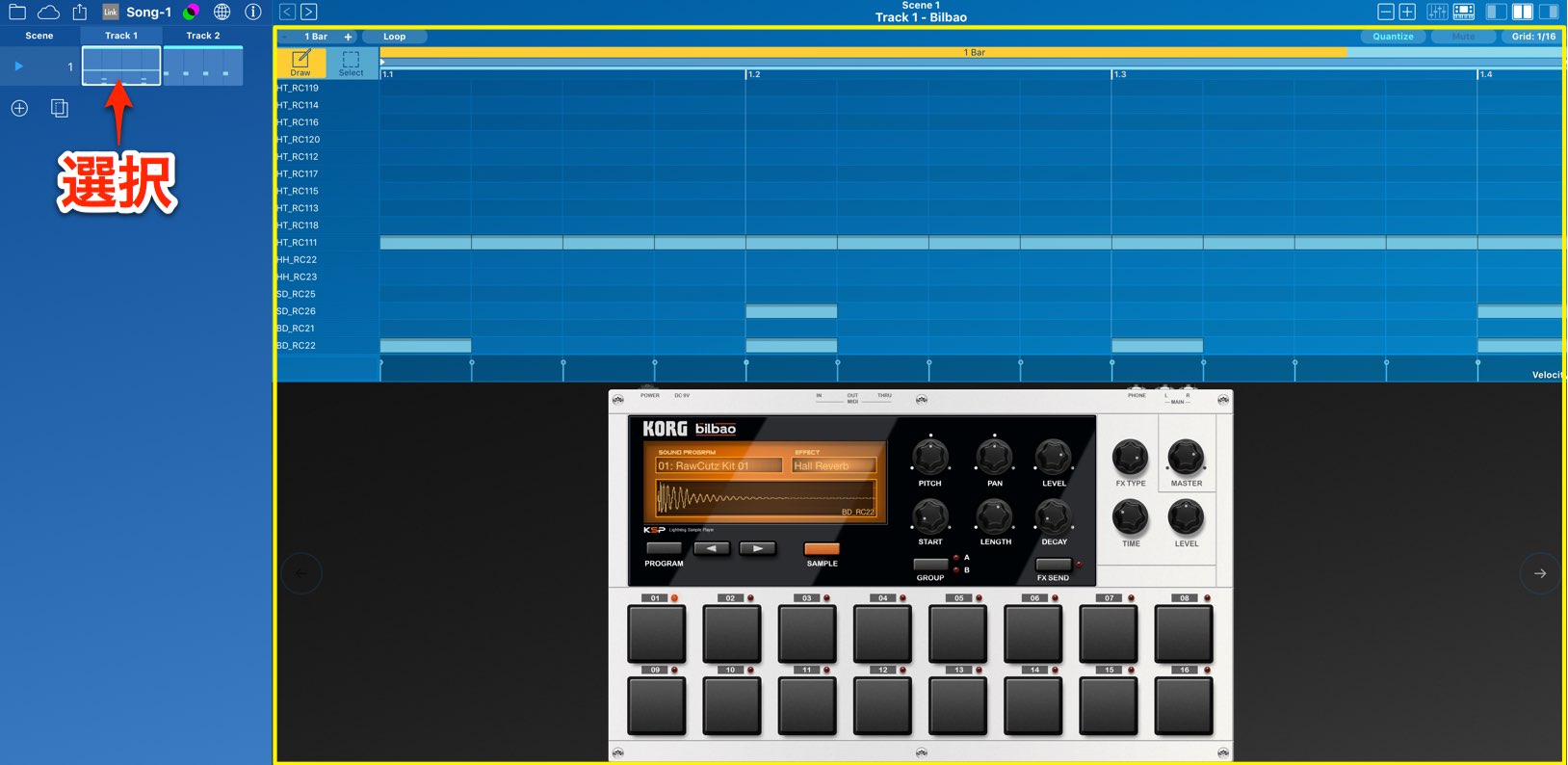This screenshot has width=1568, height=765.
Task: Select the Track 1 header tab
Action: [121, 36]
